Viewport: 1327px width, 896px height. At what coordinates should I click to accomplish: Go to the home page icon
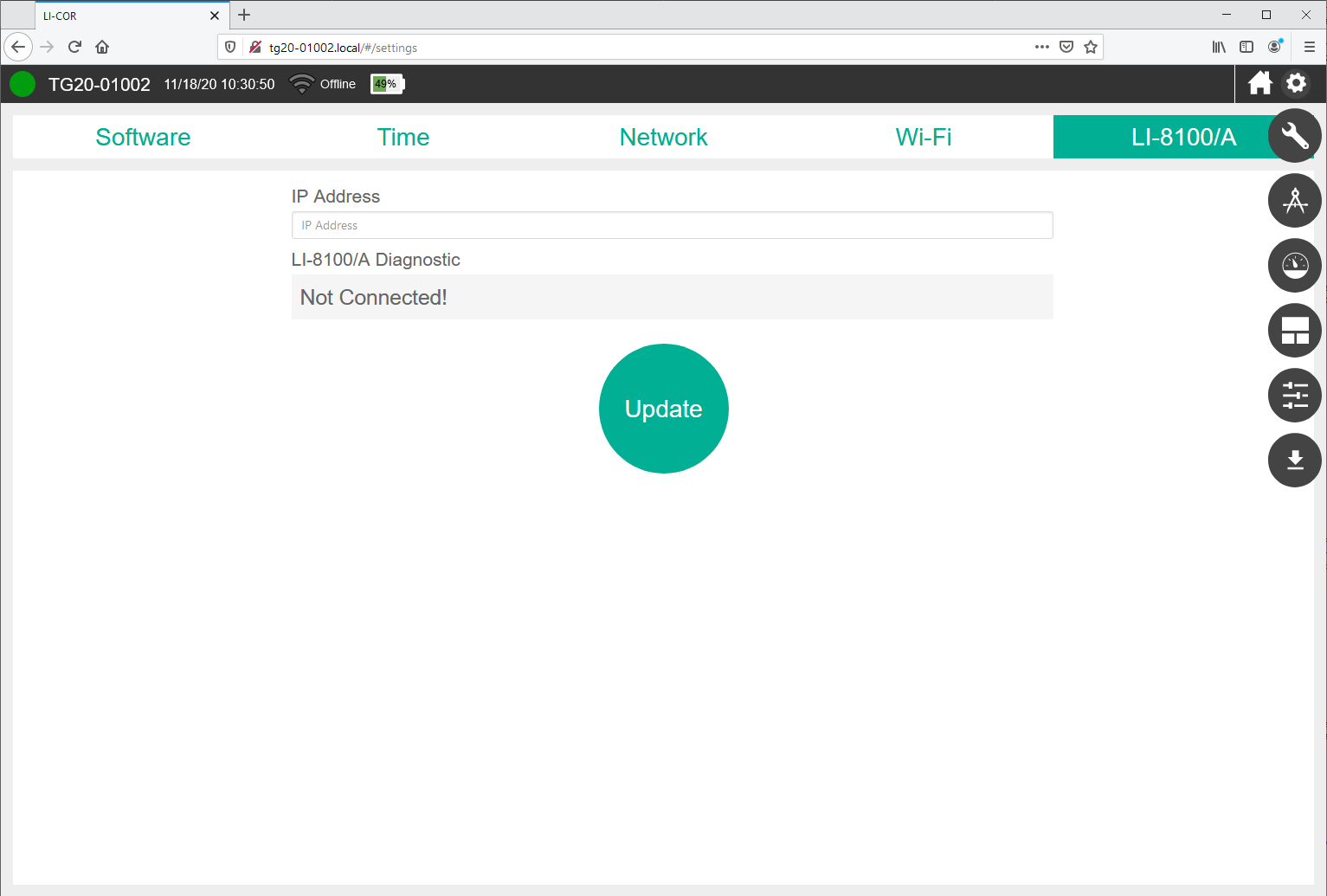[1260, 83]
